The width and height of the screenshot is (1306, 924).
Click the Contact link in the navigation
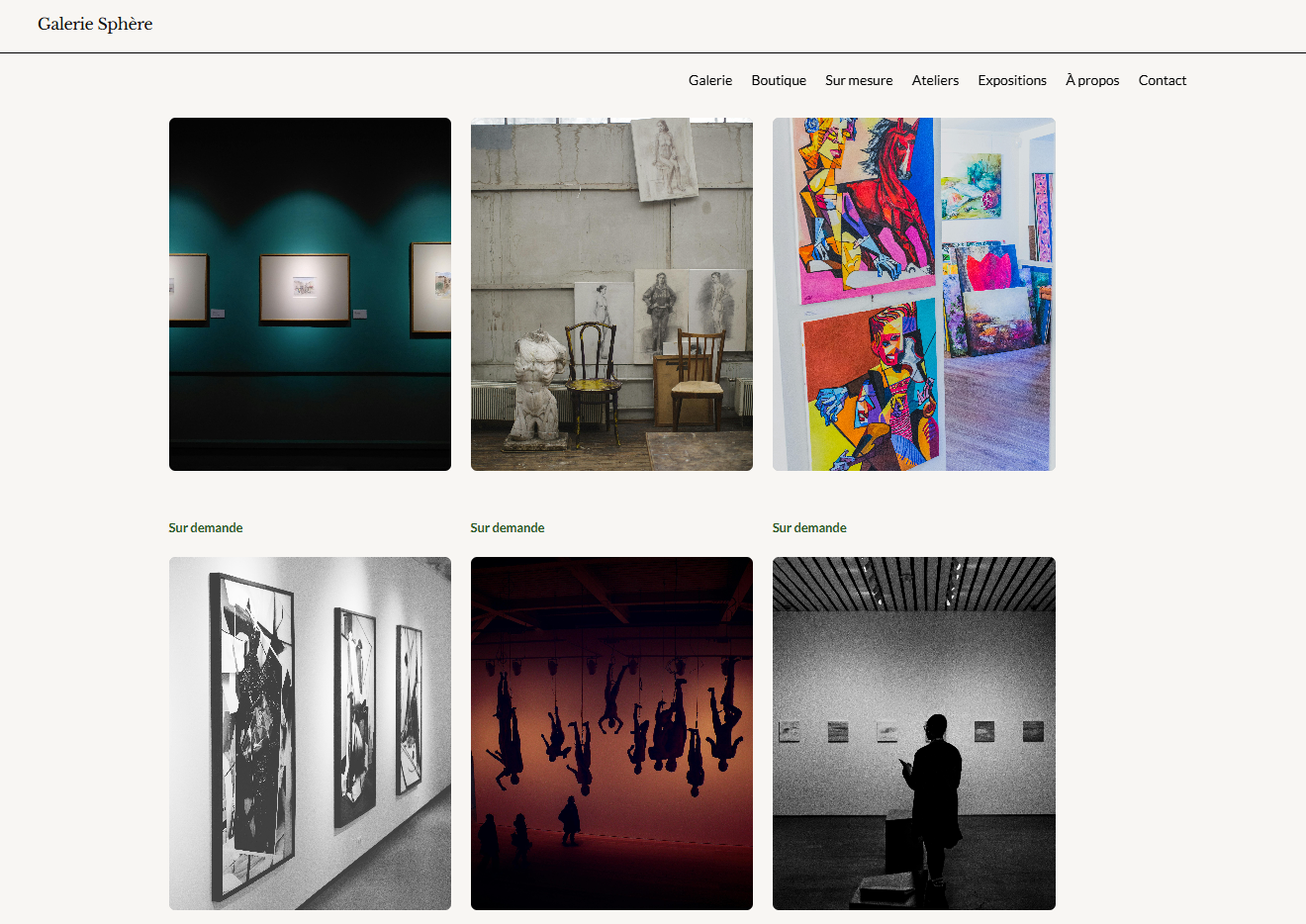(x=1162, y=80)
